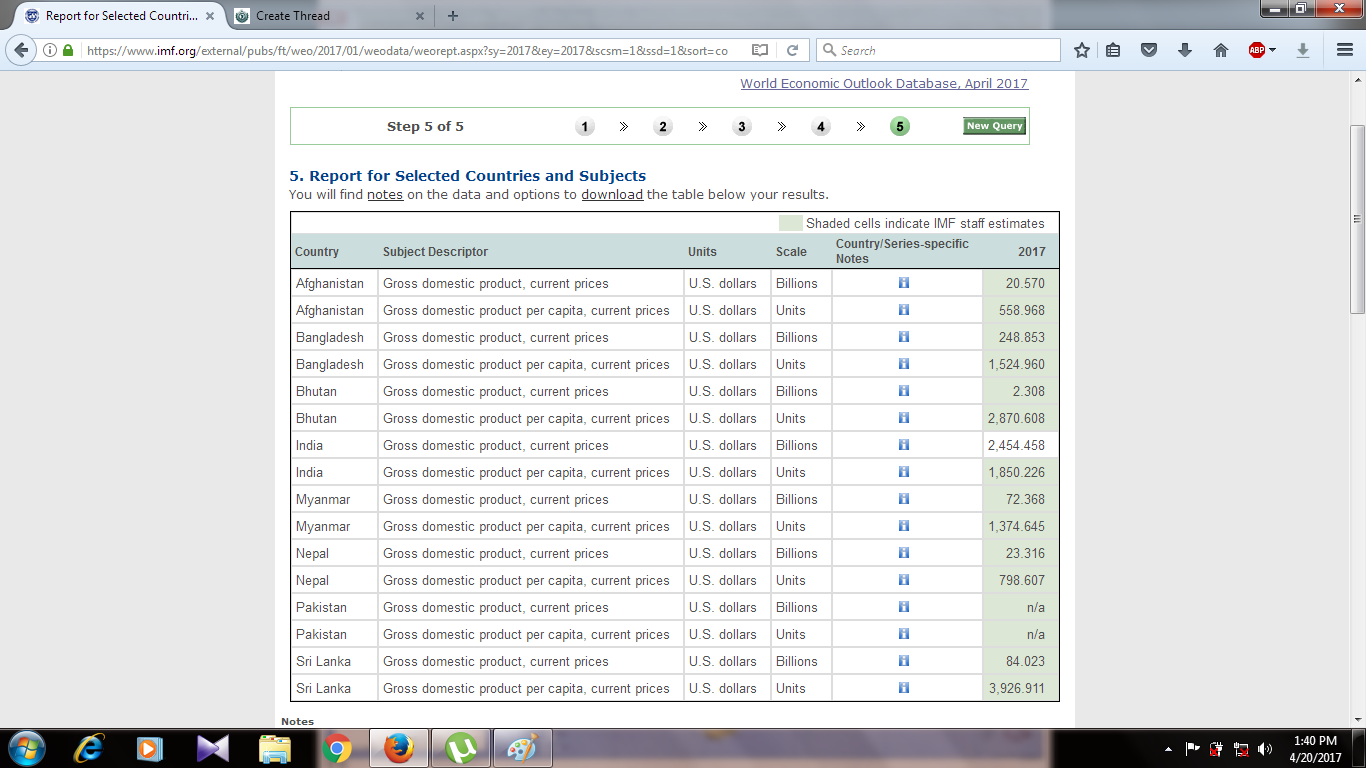The height and width of the screenshot is (768, 1366).
Task: Launch Internet Explorer from the taskbar
Action: 90,748
